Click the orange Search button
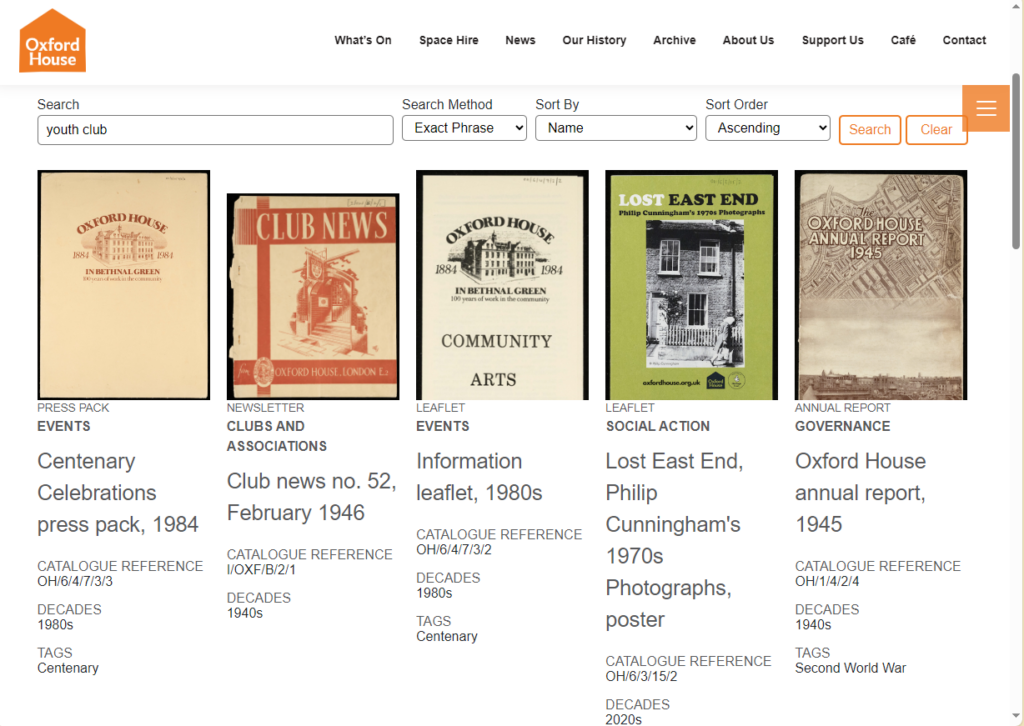The width and height of the screenshot is (1024, 726). [870, 130]
